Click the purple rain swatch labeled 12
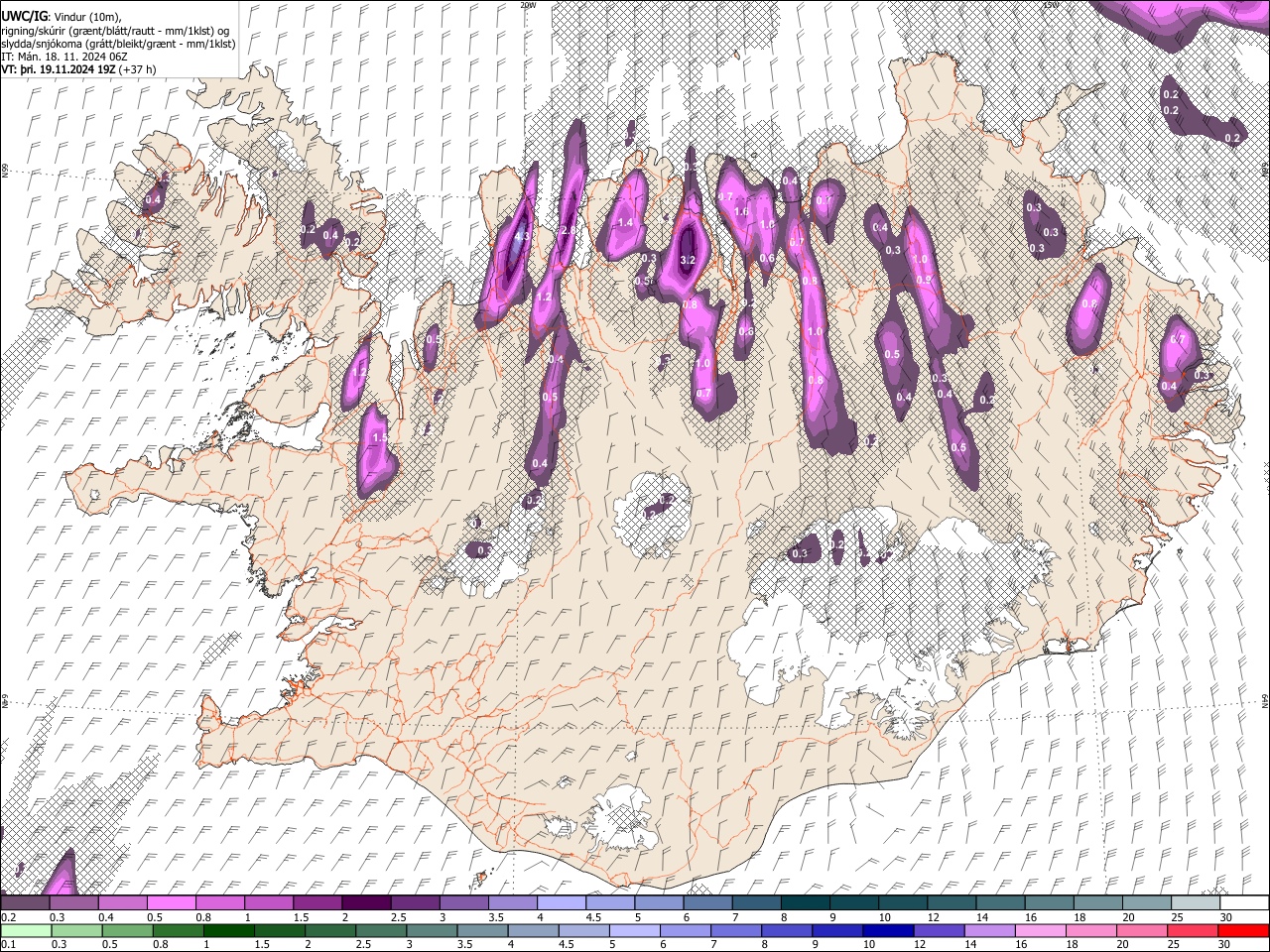Image resolution: width=1270 pixels, height=952 pixels. point(939,930)
